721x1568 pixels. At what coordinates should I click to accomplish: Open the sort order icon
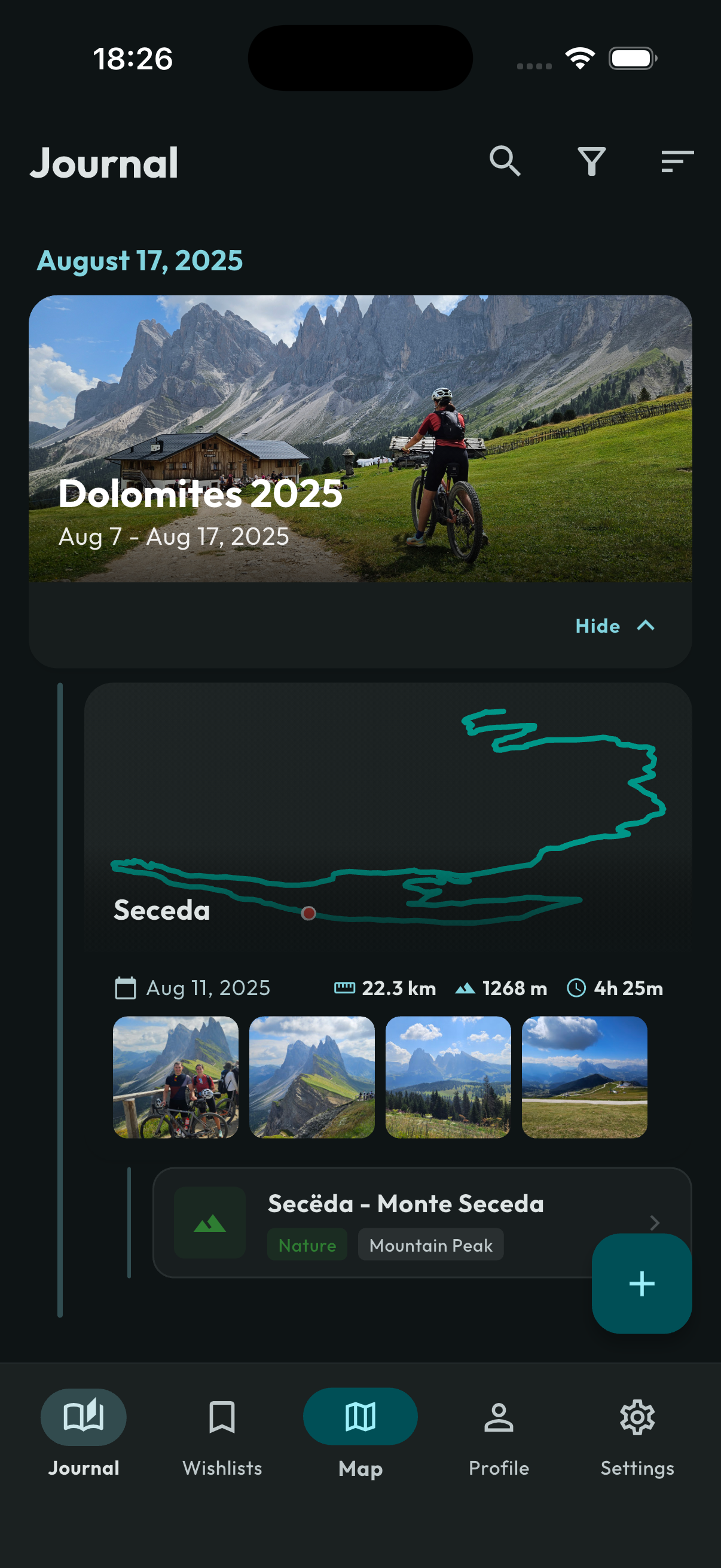[677, 161]
